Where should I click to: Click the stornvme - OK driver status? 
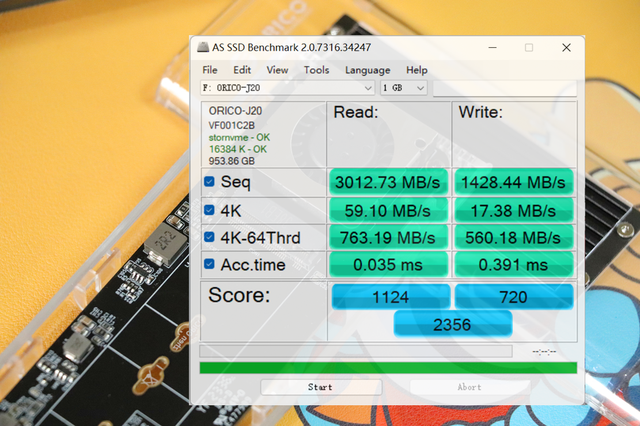[239, 138]
